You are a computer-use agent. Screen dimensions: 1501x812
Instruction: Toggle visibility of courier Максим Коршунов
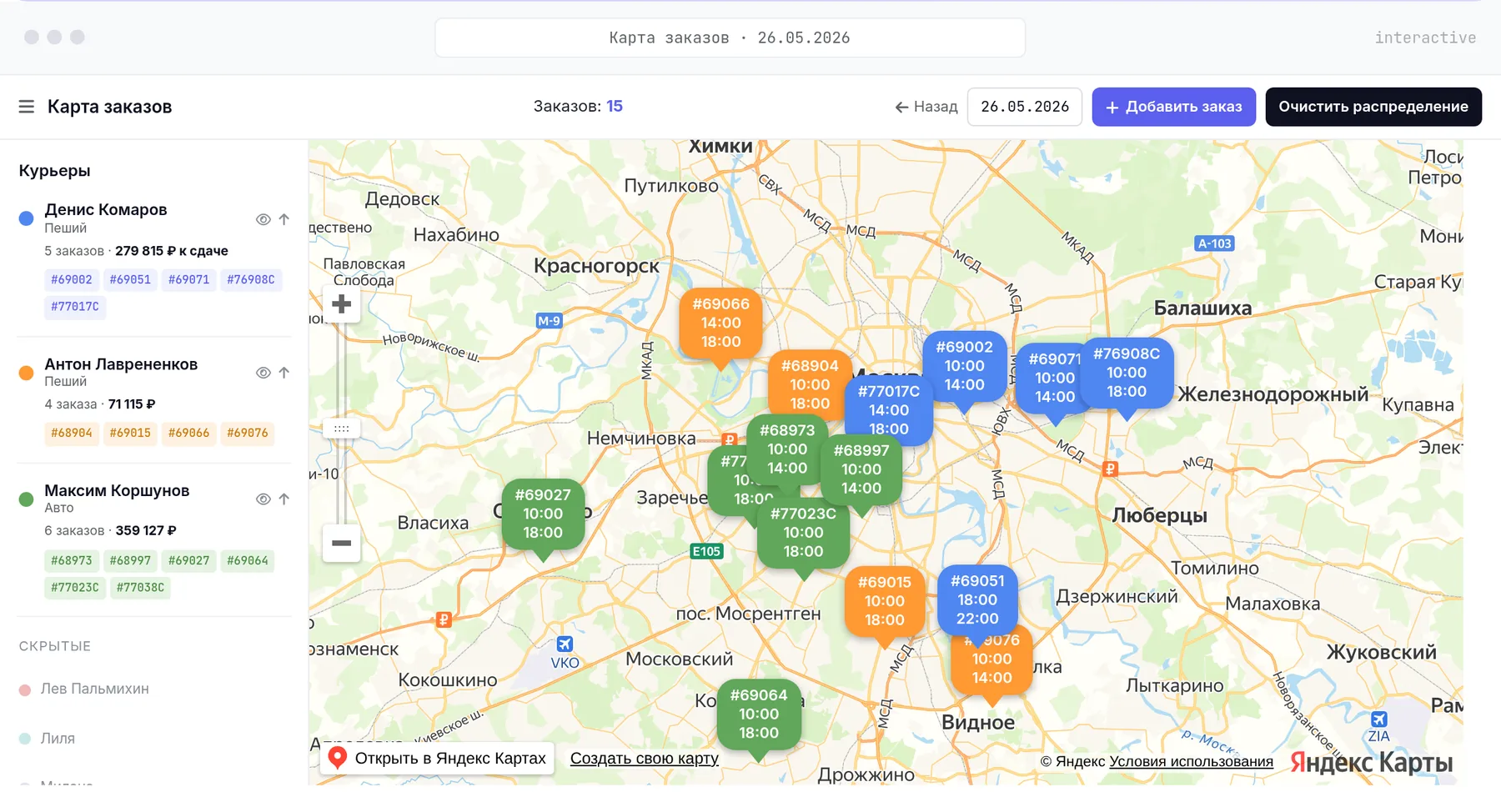pyautogui.click(x=263, y=499)
